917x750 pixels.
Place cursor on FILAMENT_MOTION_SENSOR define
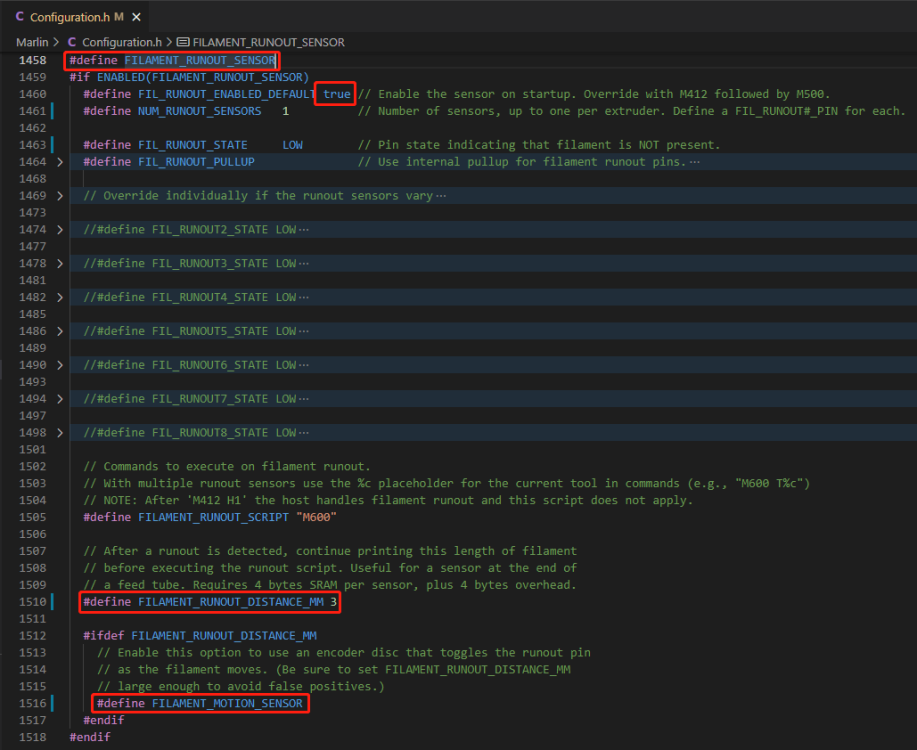227,703
